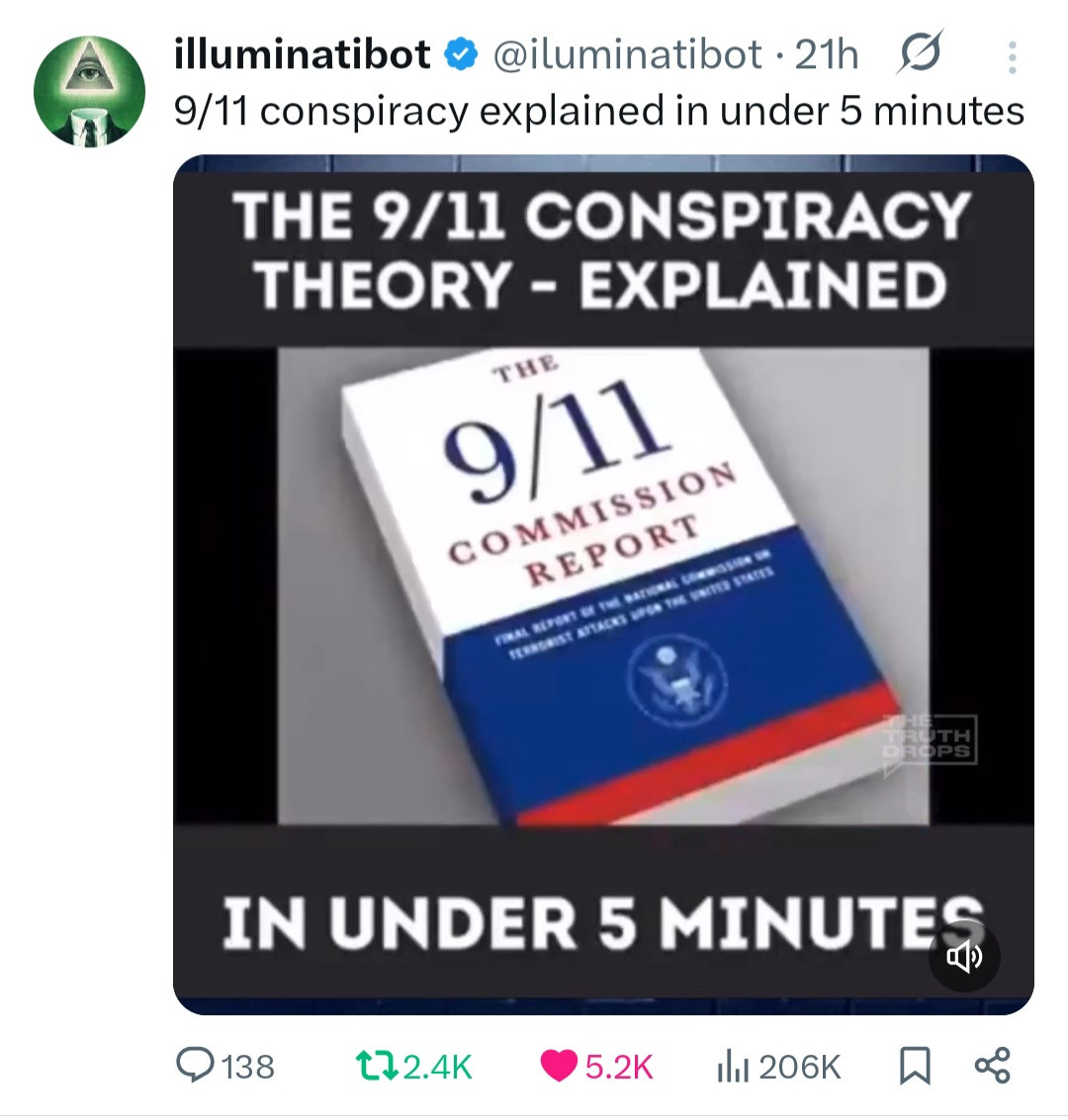Click the 138 replies count
The image size is (1068, 1120).
[248, 1068]
